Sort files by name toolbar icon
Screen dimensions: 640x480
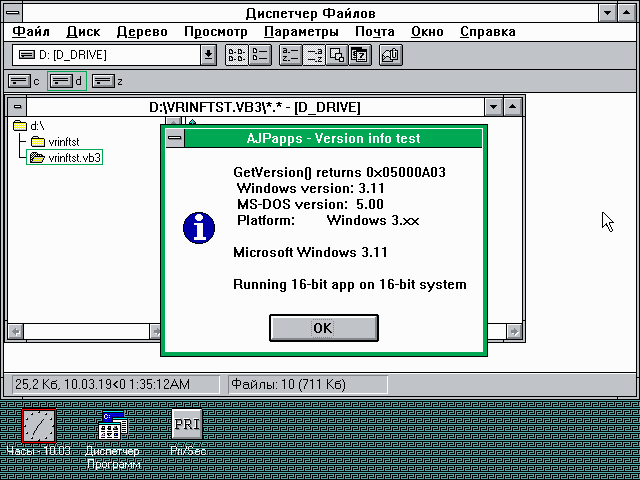pyautogui.click(x=291, y=55)
